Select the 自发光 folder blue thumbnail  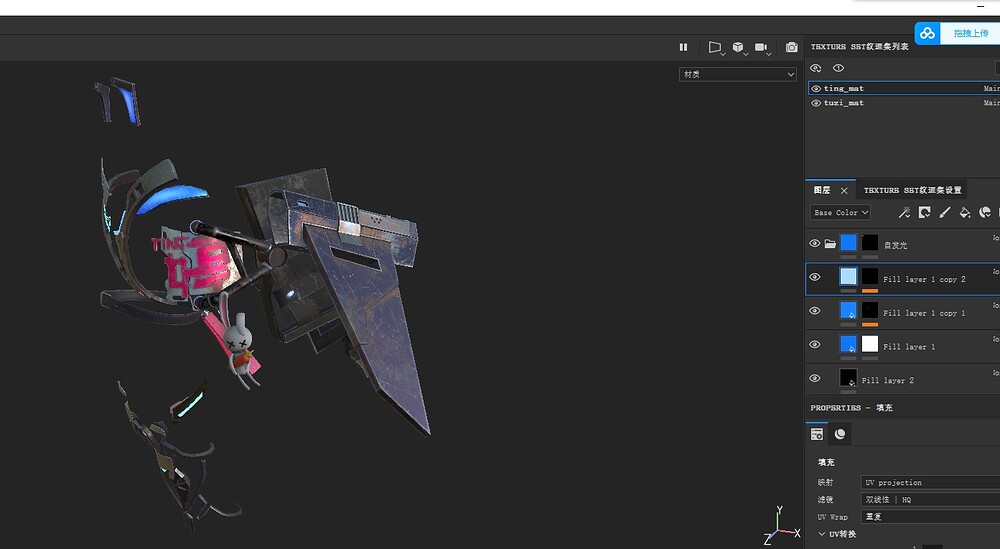tap(848, 243)
